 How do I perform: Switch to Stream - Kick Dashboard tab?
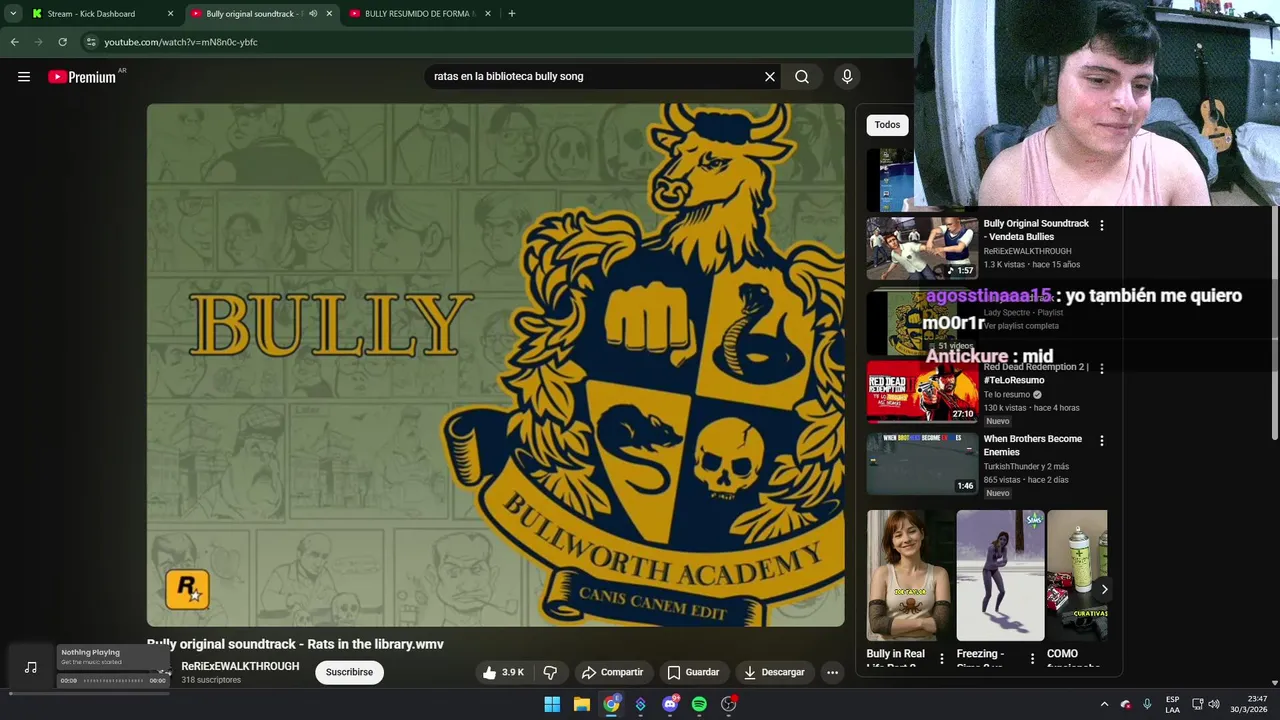pos(91,14)
